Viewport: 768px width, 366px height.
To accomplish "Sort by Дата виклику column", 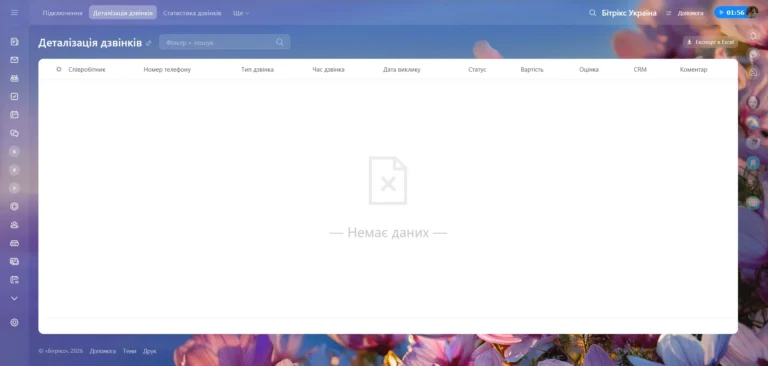I will tap(402, 70).
